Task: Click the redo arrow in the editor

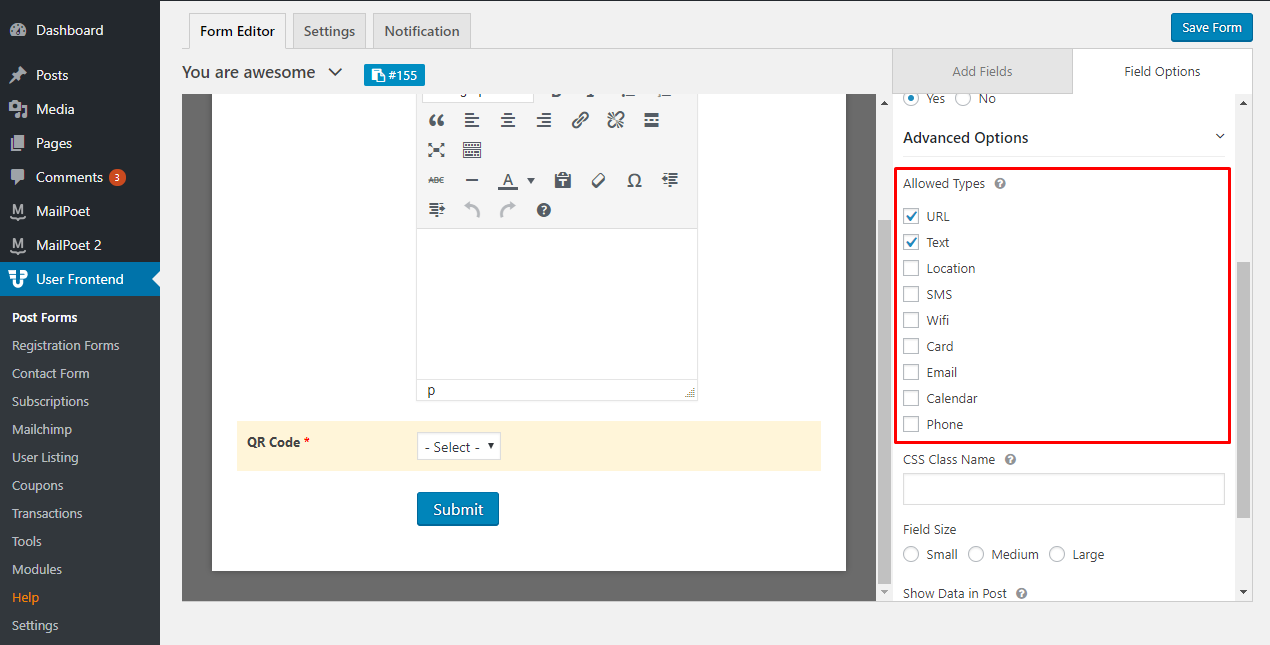Action: (x=508, y=210)
